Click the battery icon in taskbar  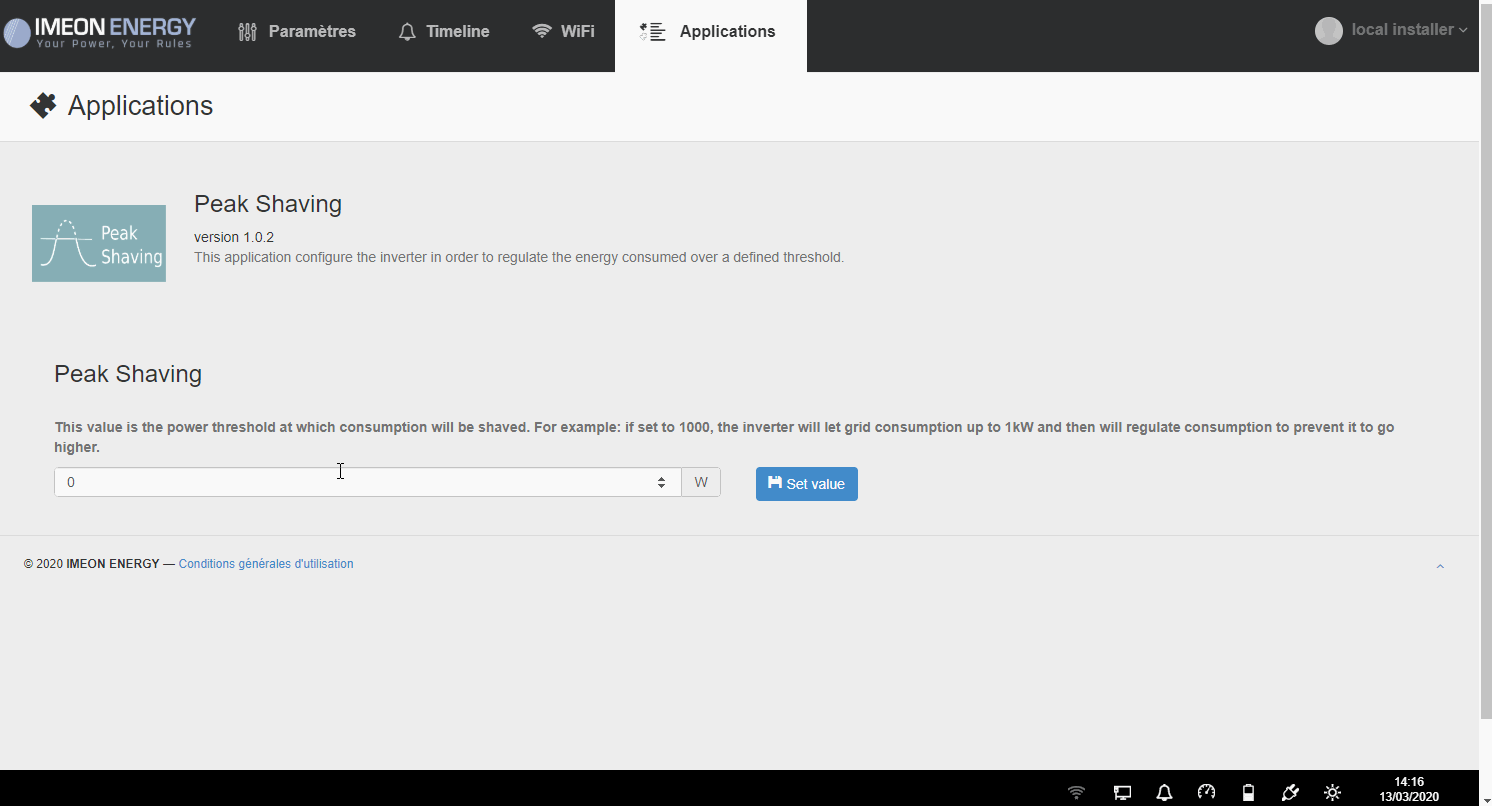(x=1248, y=793)
